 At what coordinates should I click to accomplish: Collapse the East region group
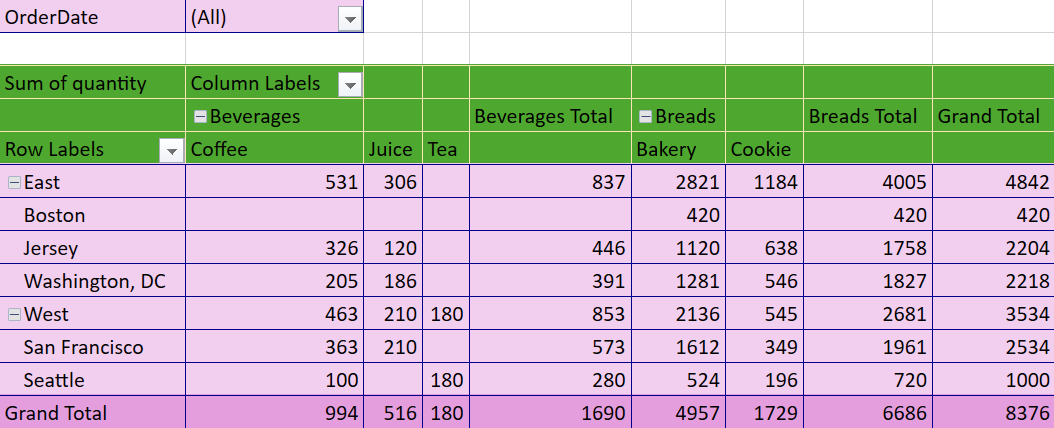point(14,182)
